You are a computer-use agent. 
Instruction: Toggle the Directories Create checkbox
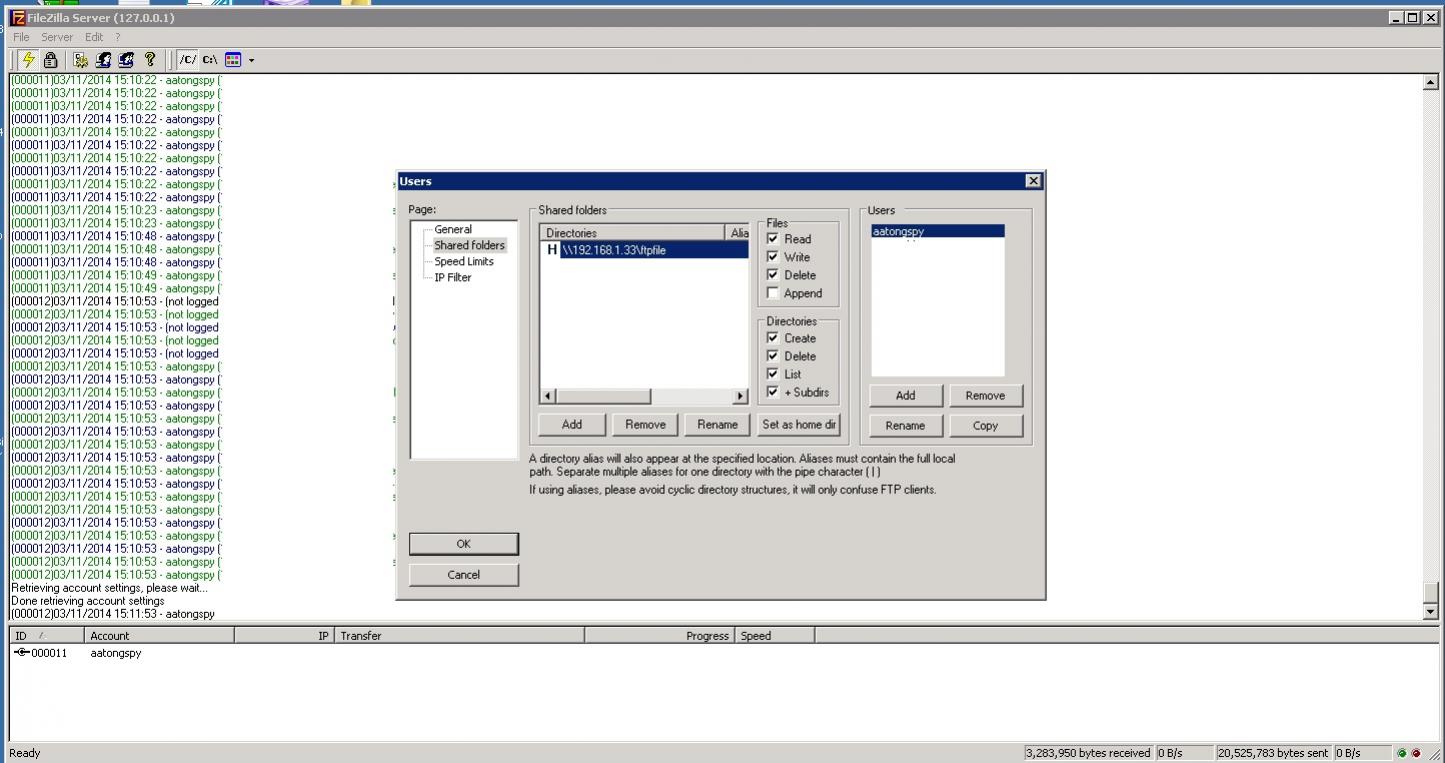pos(772,338)
